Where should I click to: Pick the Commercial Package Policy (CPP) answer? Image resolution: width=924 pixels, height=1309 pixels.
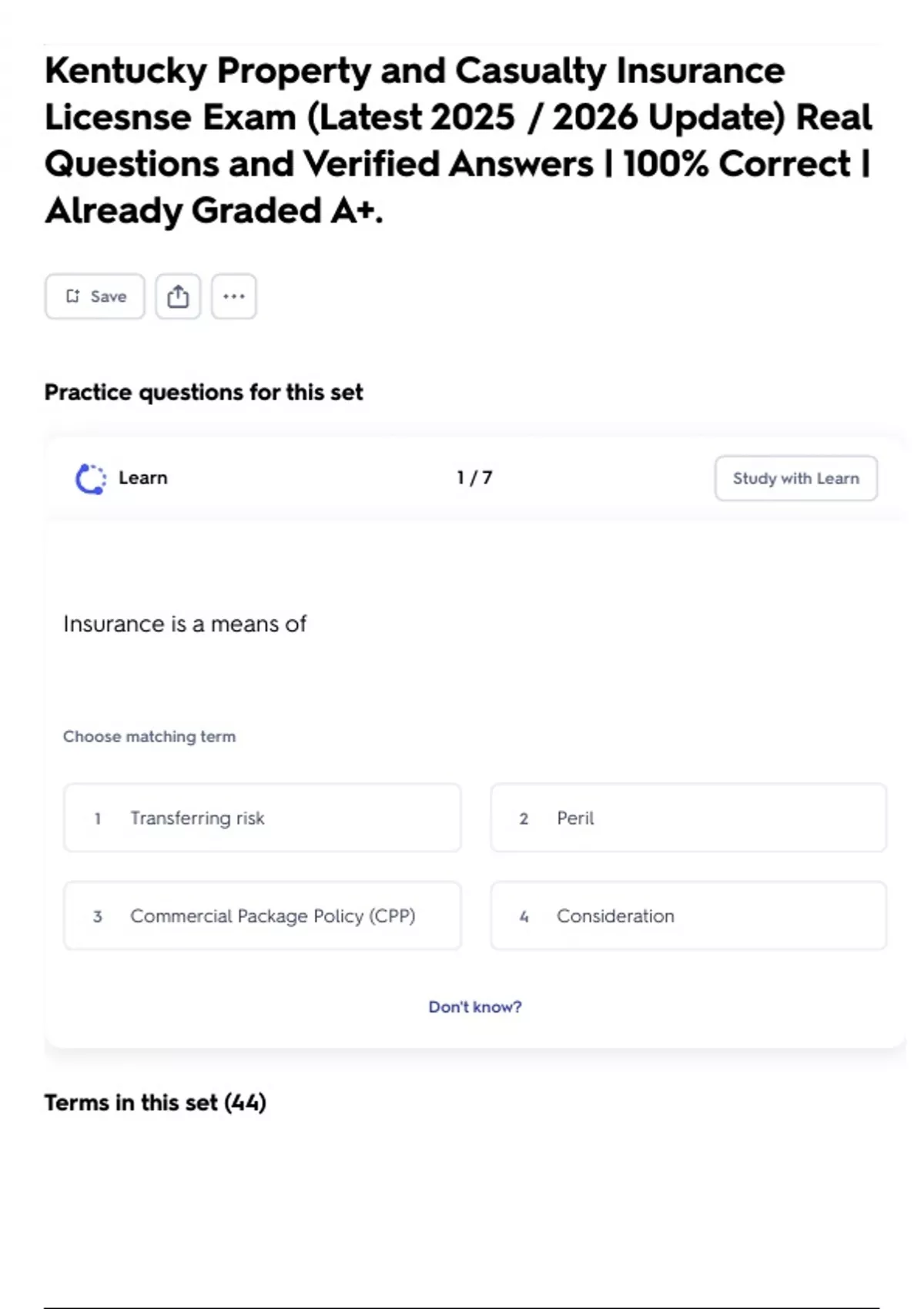click(262, 916)
